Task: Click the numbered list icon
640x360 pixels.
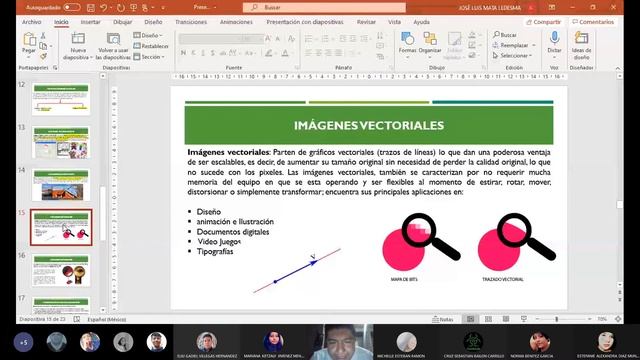Action: tap(325, 39)
